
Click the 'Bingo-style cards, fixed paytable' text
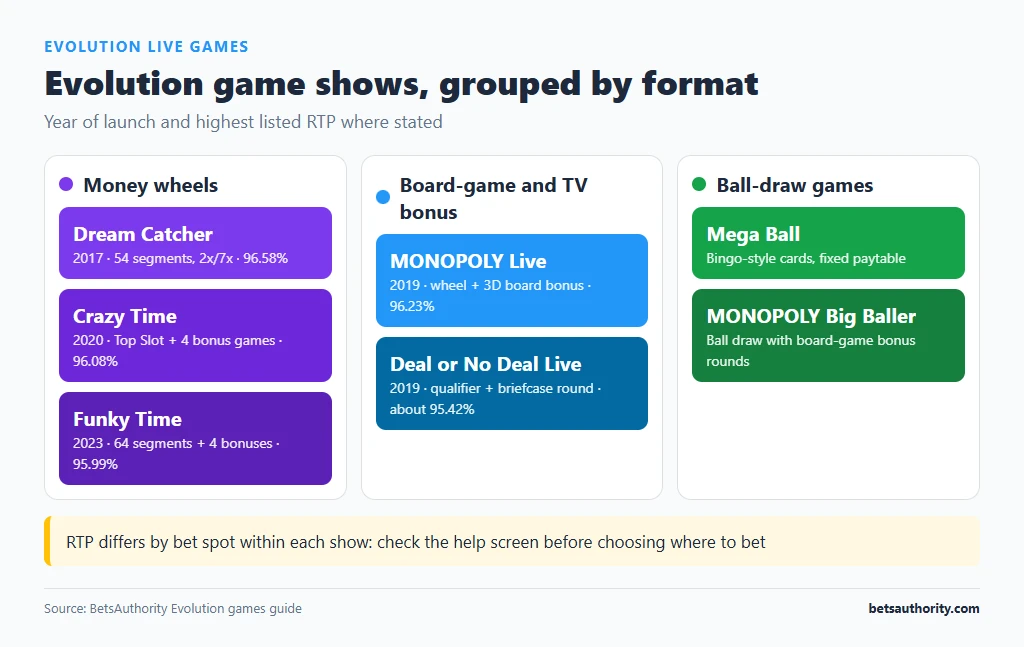click(806, 259)
